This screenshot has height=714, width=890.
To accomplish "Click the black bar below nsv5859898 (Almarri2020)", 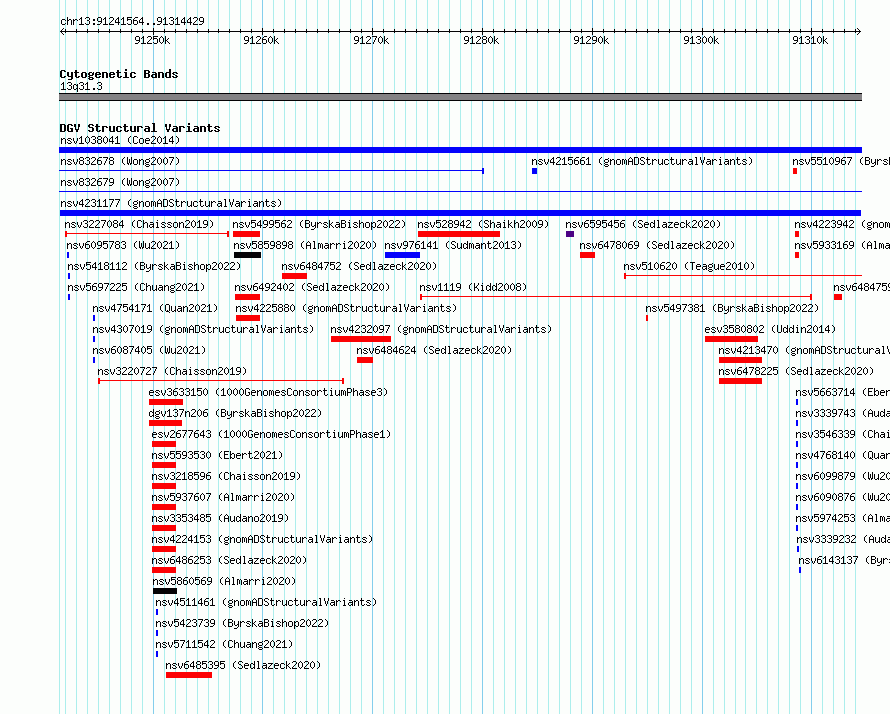I will click(x=247, y=255).
